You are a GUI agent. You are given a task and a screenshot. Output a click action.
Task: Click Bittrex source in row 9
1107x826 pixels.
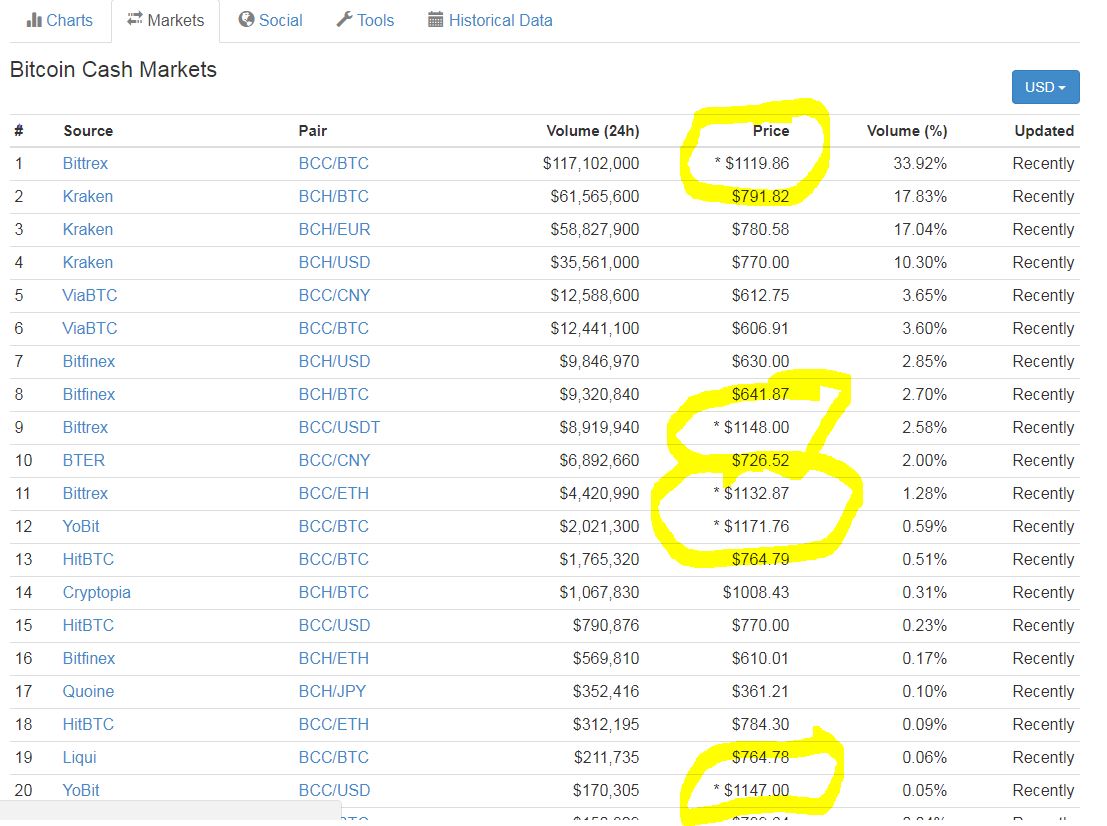pyautogui.click(x=85, y=428)
